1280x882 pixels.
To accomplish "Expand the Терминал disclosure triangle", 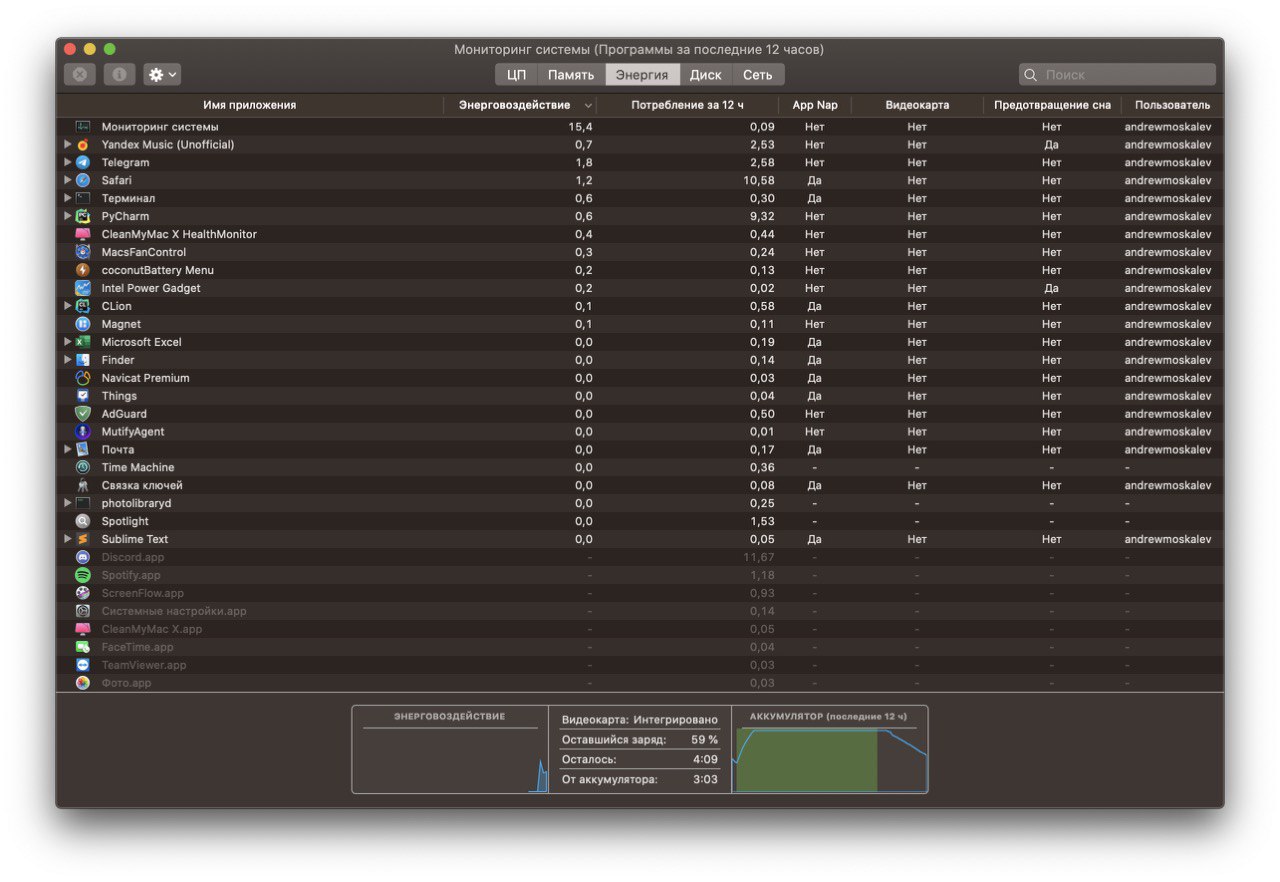I will point(68,198).
